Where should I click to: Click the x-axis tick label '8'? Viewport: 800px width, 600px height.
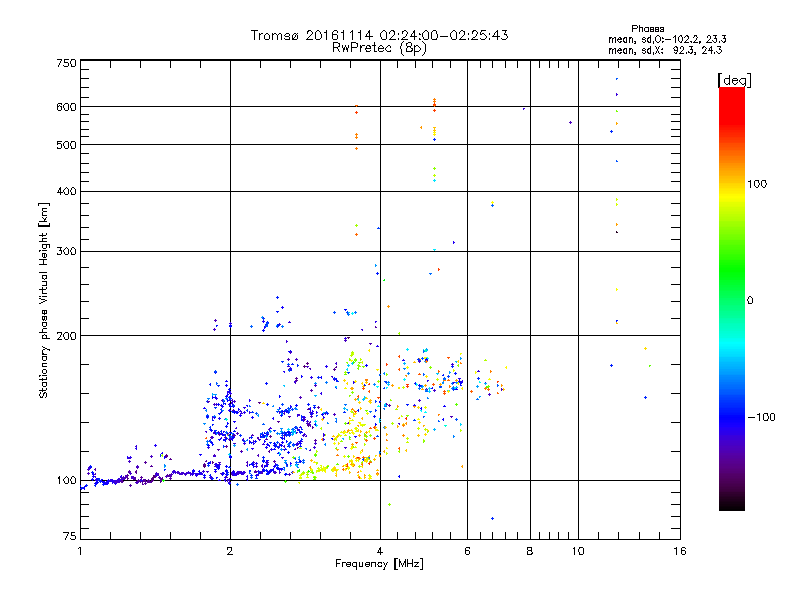tap(530, 551)
